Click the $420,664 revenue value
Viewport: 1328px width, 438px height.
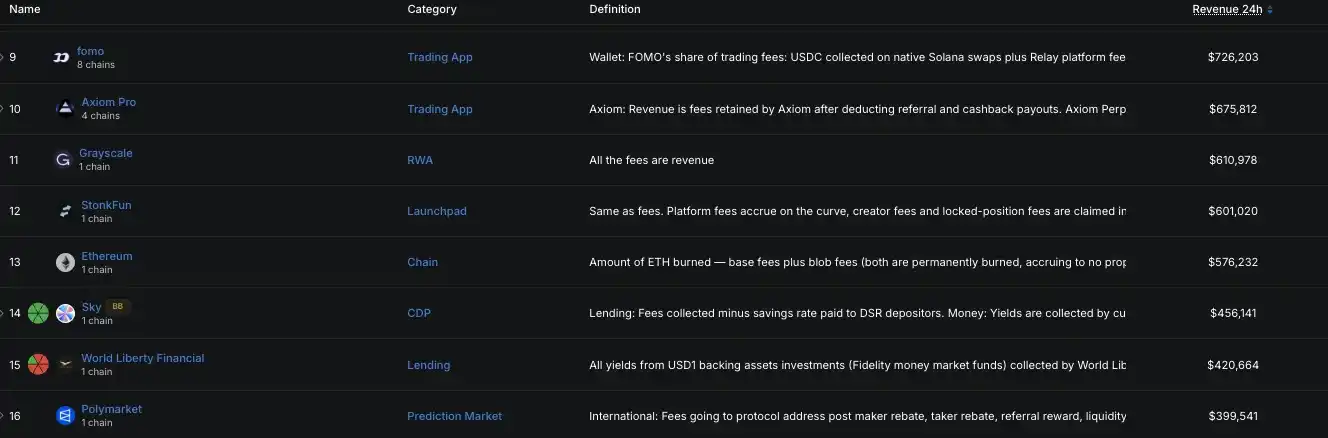[x=1233, y=365]
